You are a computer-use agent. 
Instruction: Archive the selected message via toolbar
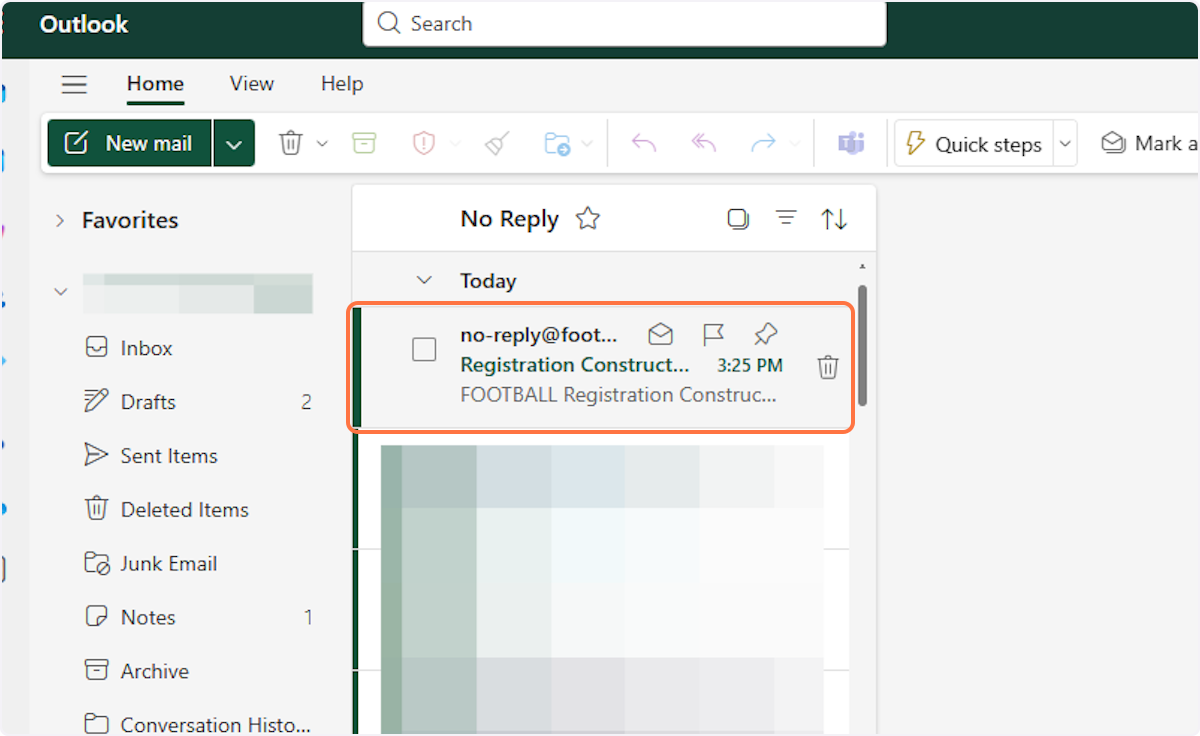tap(364, 144)
